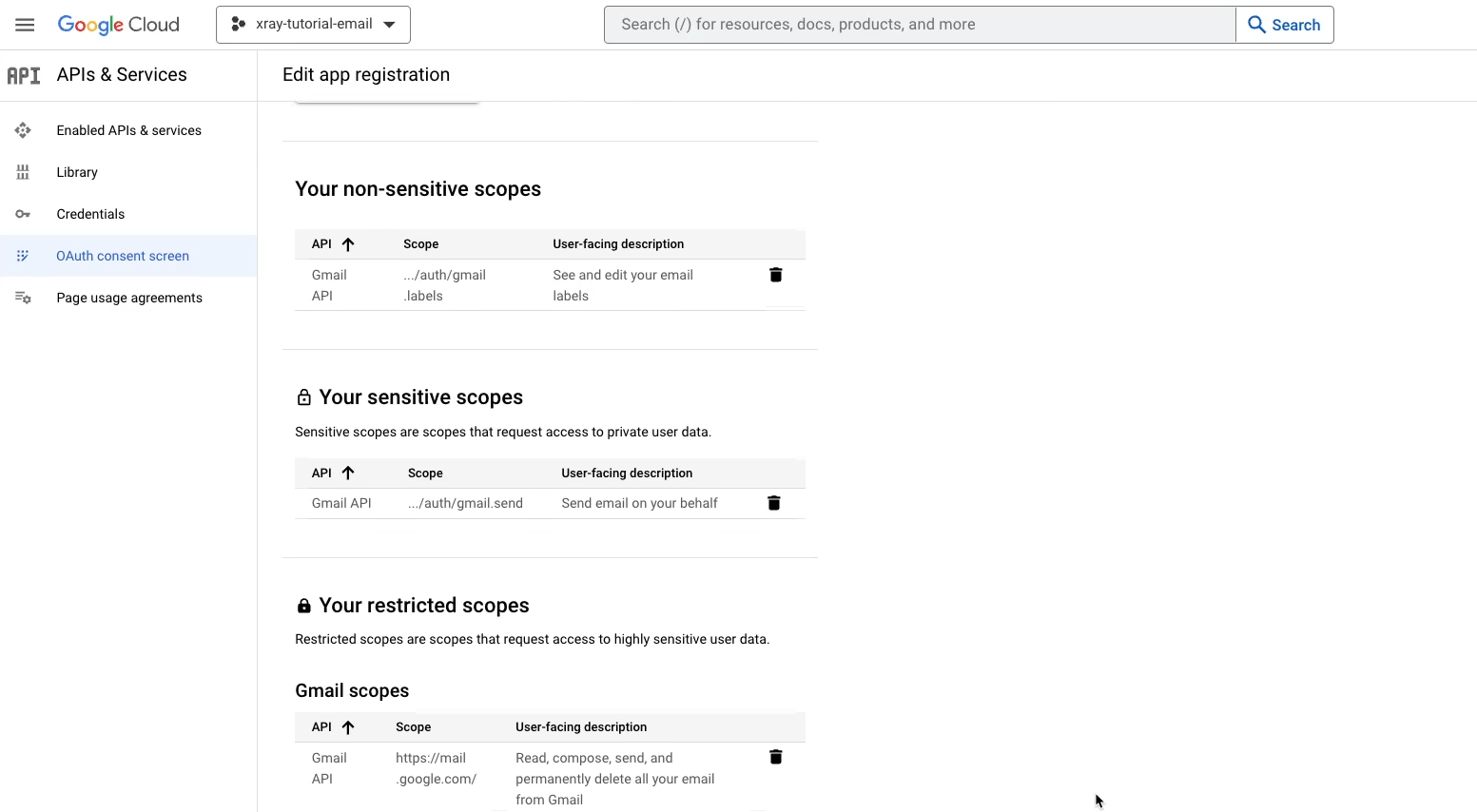Click the restricted scopes closed-lock icon
The width and height of the screenshot is (1477, 812).
[x=304, y=606]
